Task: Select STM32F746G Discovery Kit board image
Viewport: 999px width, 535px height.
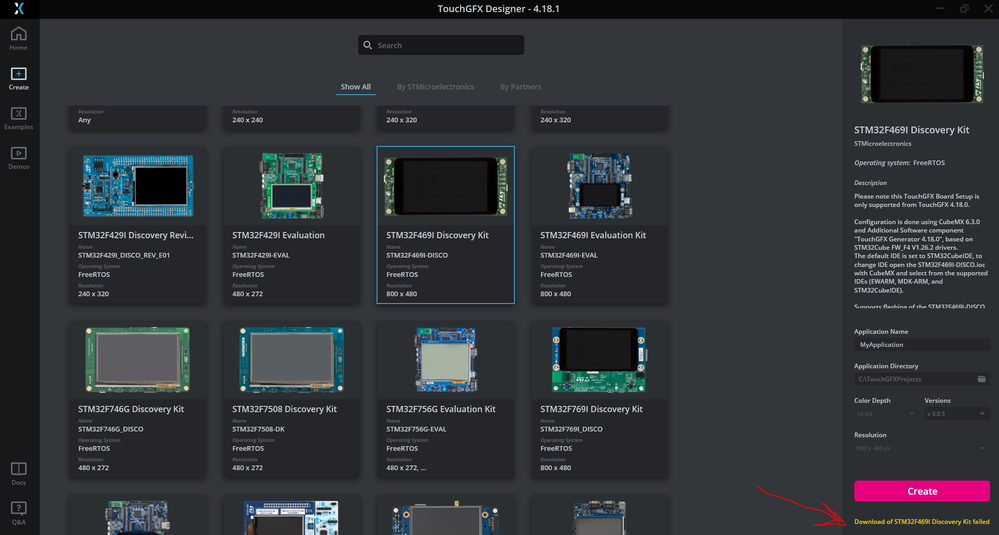Action: [138, 360]
